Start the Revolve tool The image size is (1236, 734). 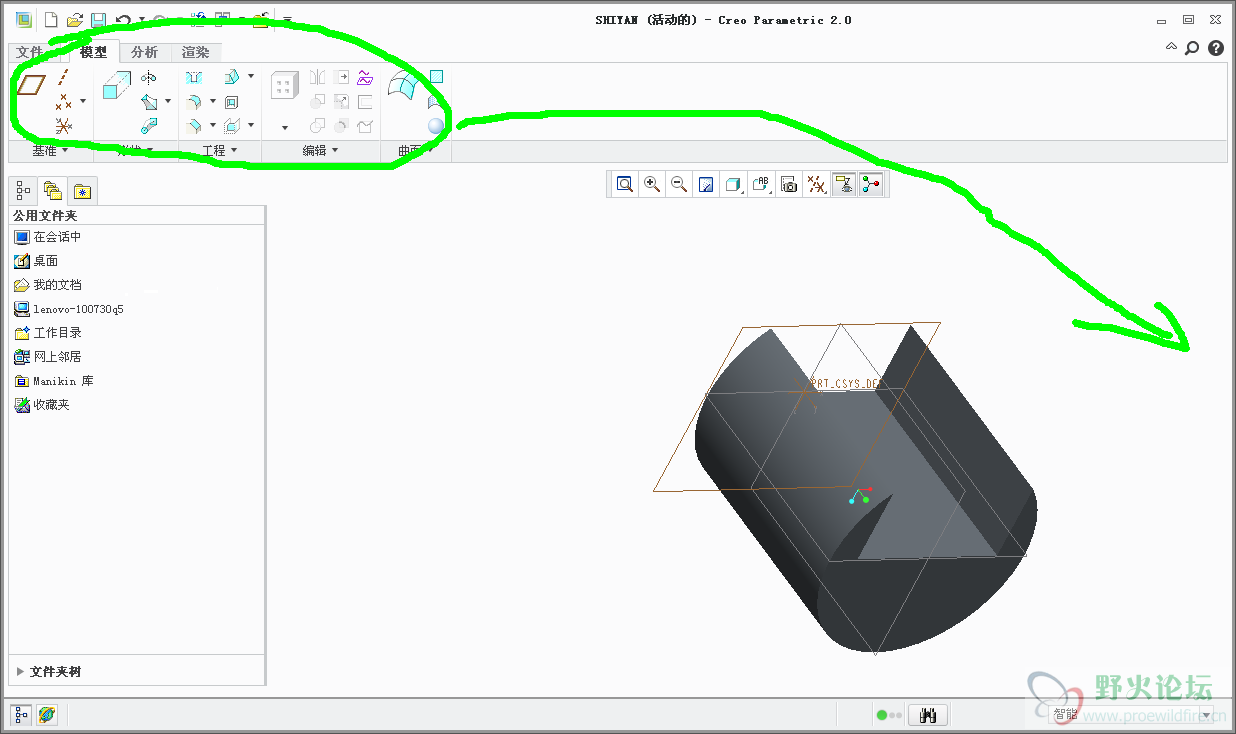coord(149,77)
